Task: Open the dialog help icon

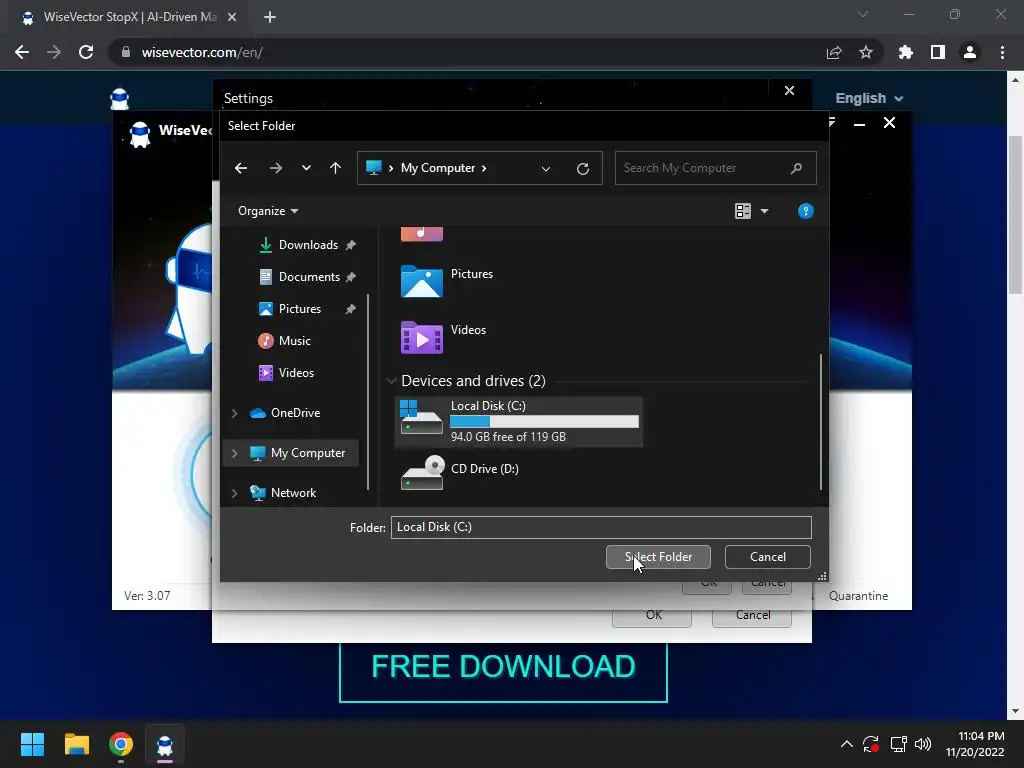Action: pos(805,211)
